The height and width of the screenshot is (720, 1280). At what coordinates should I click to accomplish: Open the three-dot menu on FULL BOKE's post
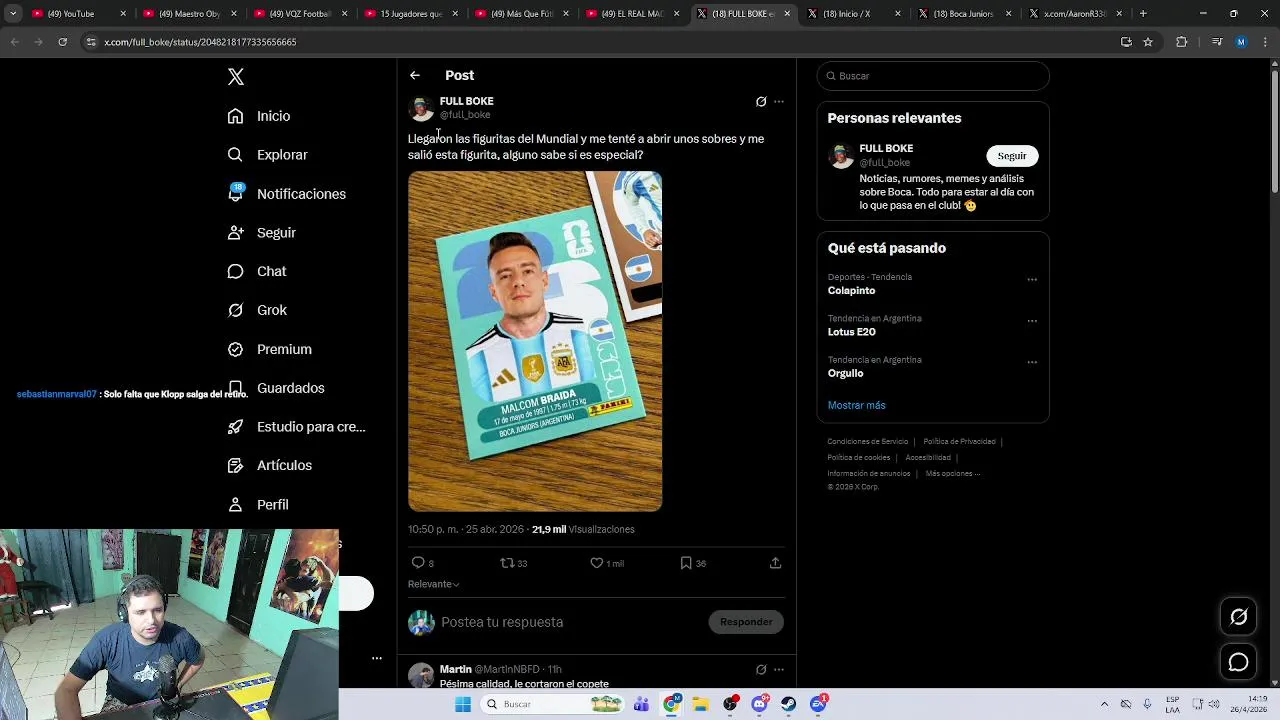click(779, 102)
